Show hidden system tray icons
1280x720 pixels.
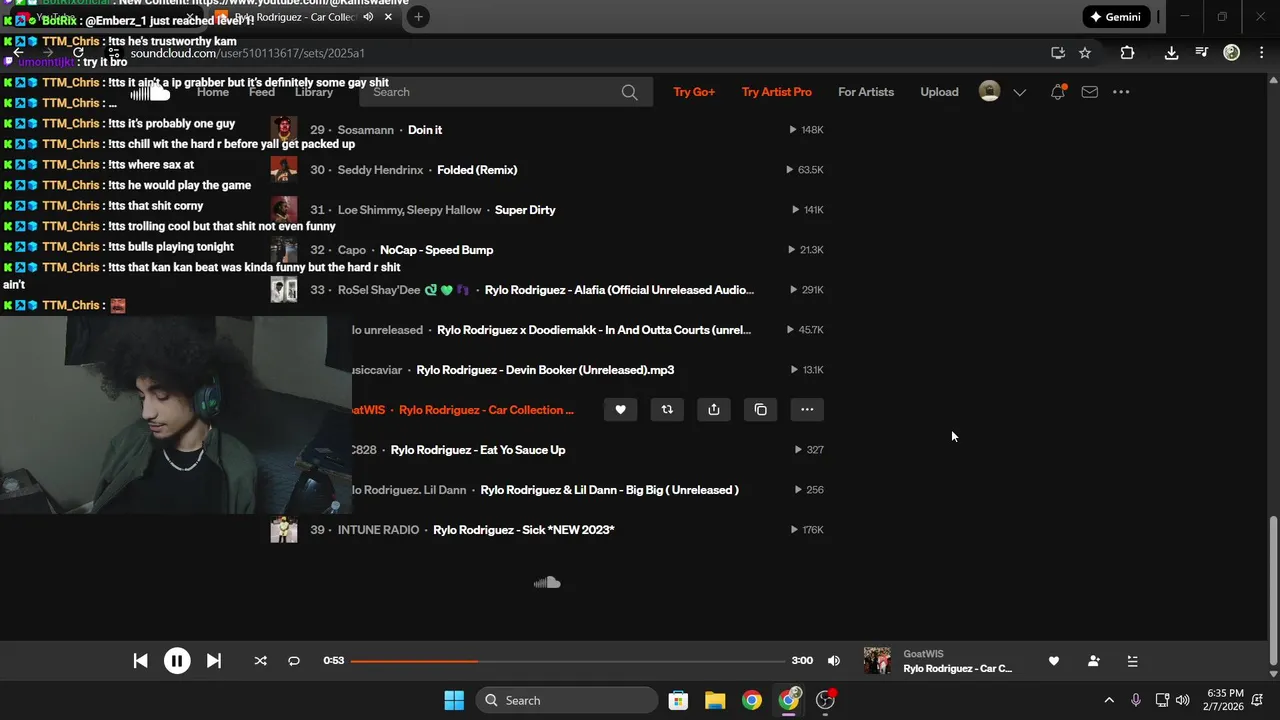(1108, 700)
